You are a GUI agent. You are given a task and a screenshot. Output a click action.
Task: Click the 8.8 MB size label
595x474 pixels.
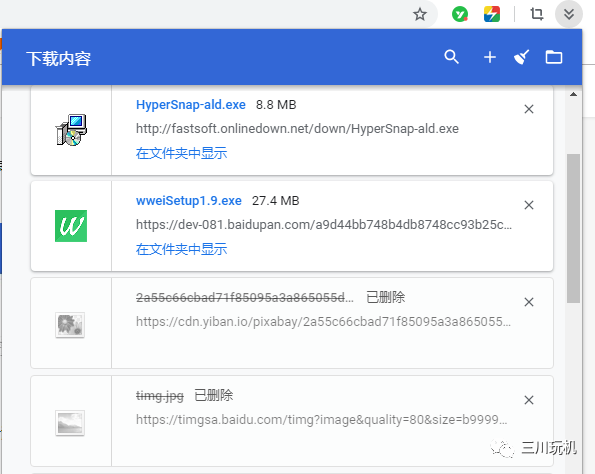pos(276,105)
